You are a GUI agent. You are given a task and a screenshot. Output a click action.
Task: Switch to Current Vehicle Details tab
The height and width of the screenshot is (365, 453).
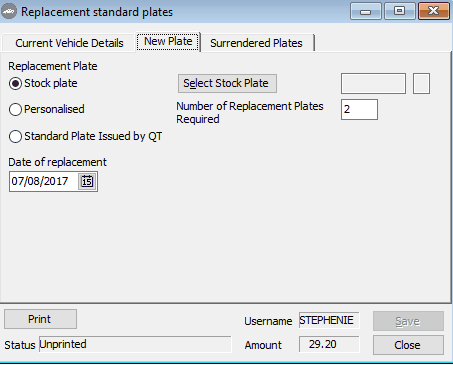coord(69,43)
